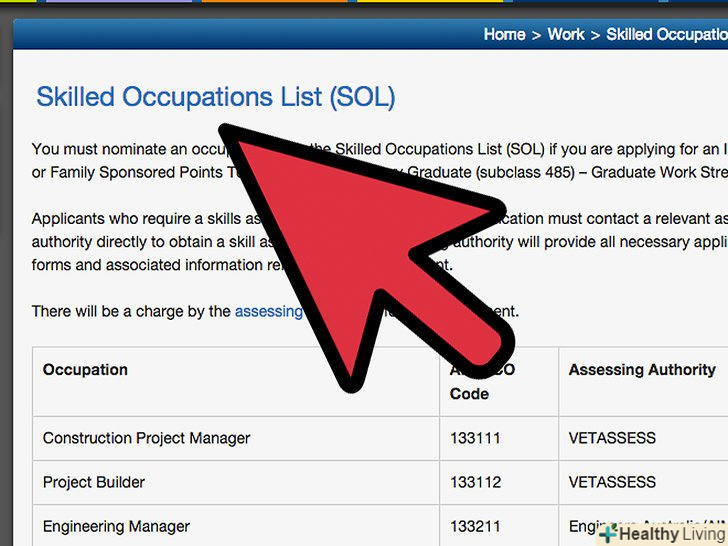Click ANZSCO code 133111
The width and height of the screenshot is (728, 546).
point(475,438)
